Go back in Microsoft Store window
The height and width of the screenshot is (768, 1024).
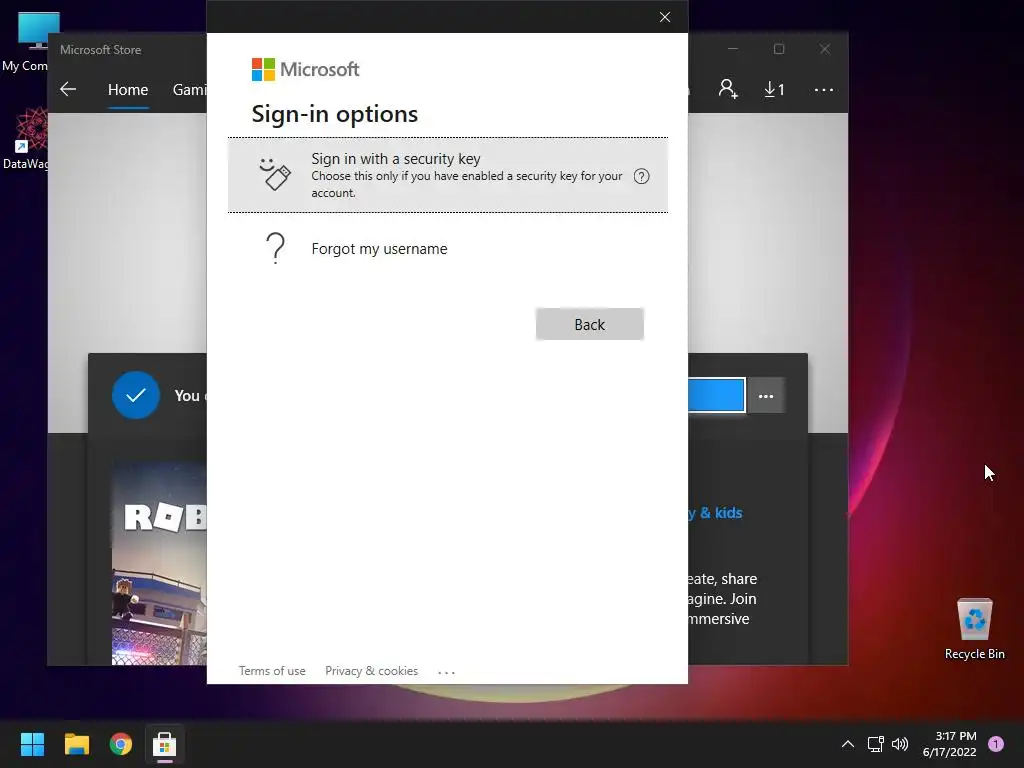tap(68, 89)
